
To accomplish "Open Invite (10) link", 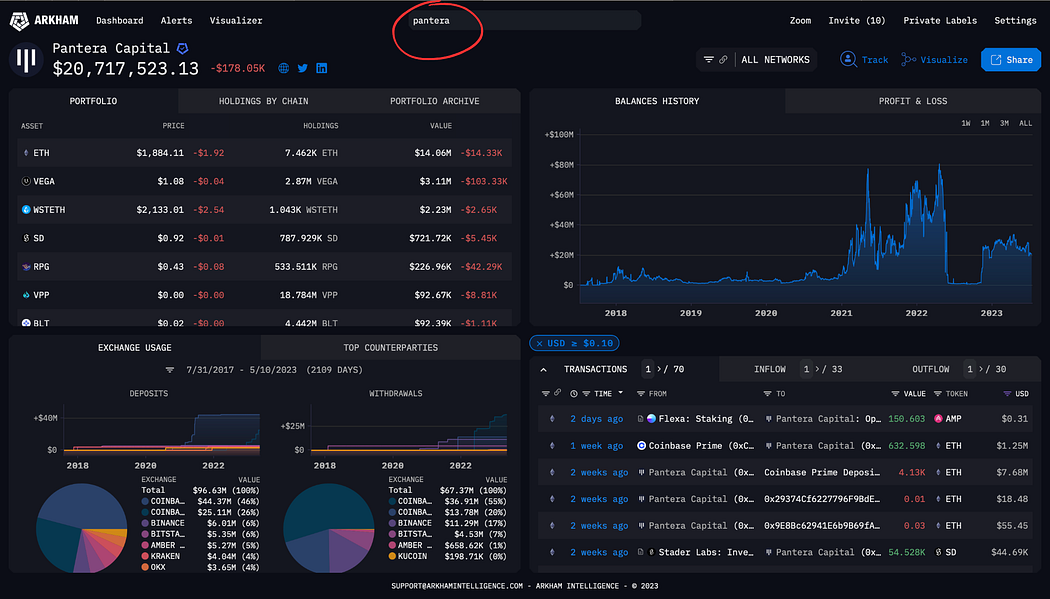I will point(856,21).
